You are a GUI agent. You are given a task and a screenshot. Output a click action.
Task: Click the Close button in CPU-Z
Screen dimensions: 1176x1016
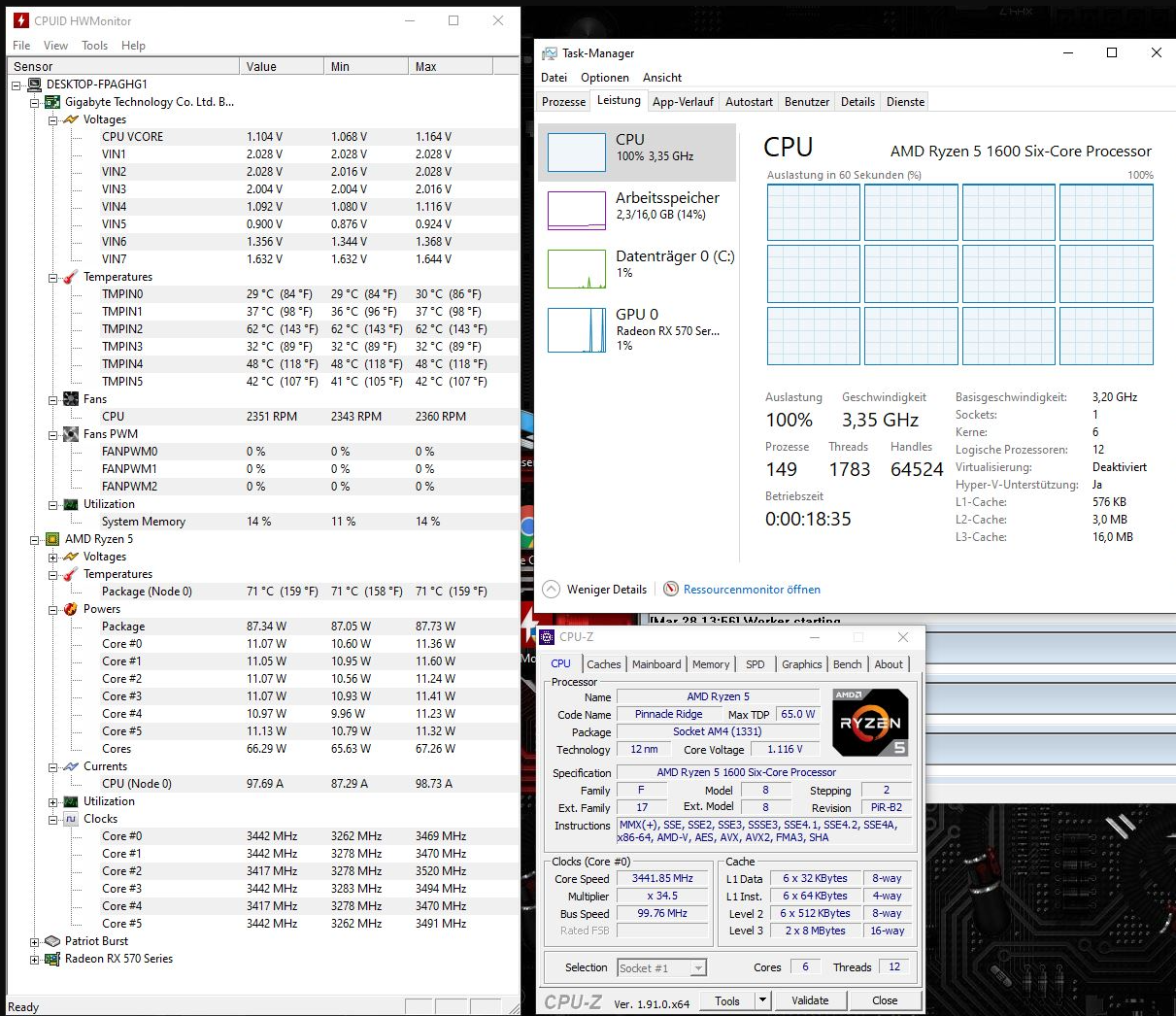tap(885, 1000)
